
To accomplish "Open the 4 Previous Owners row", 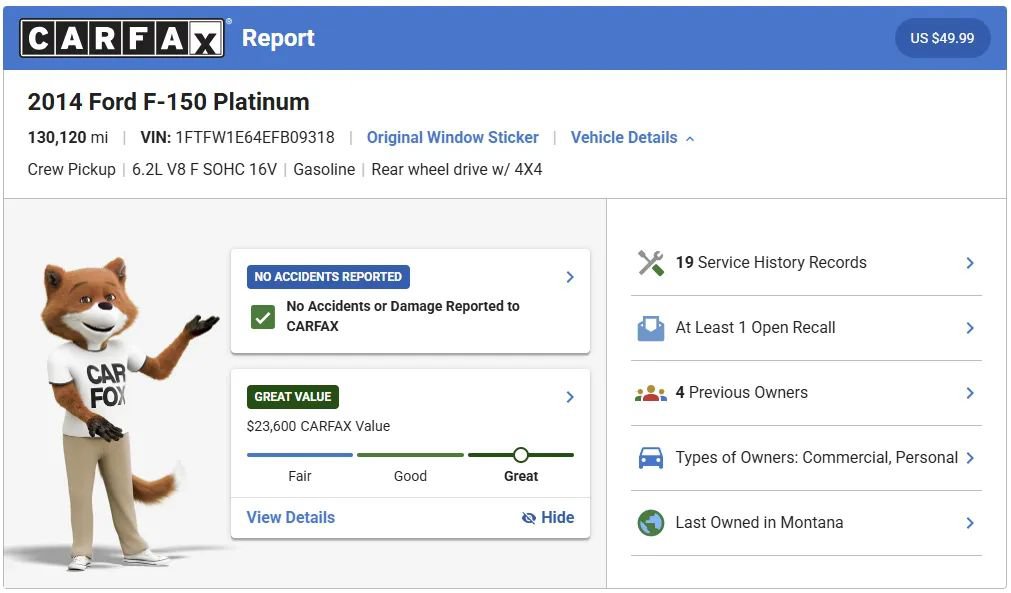I will click(x=806, y=393).
